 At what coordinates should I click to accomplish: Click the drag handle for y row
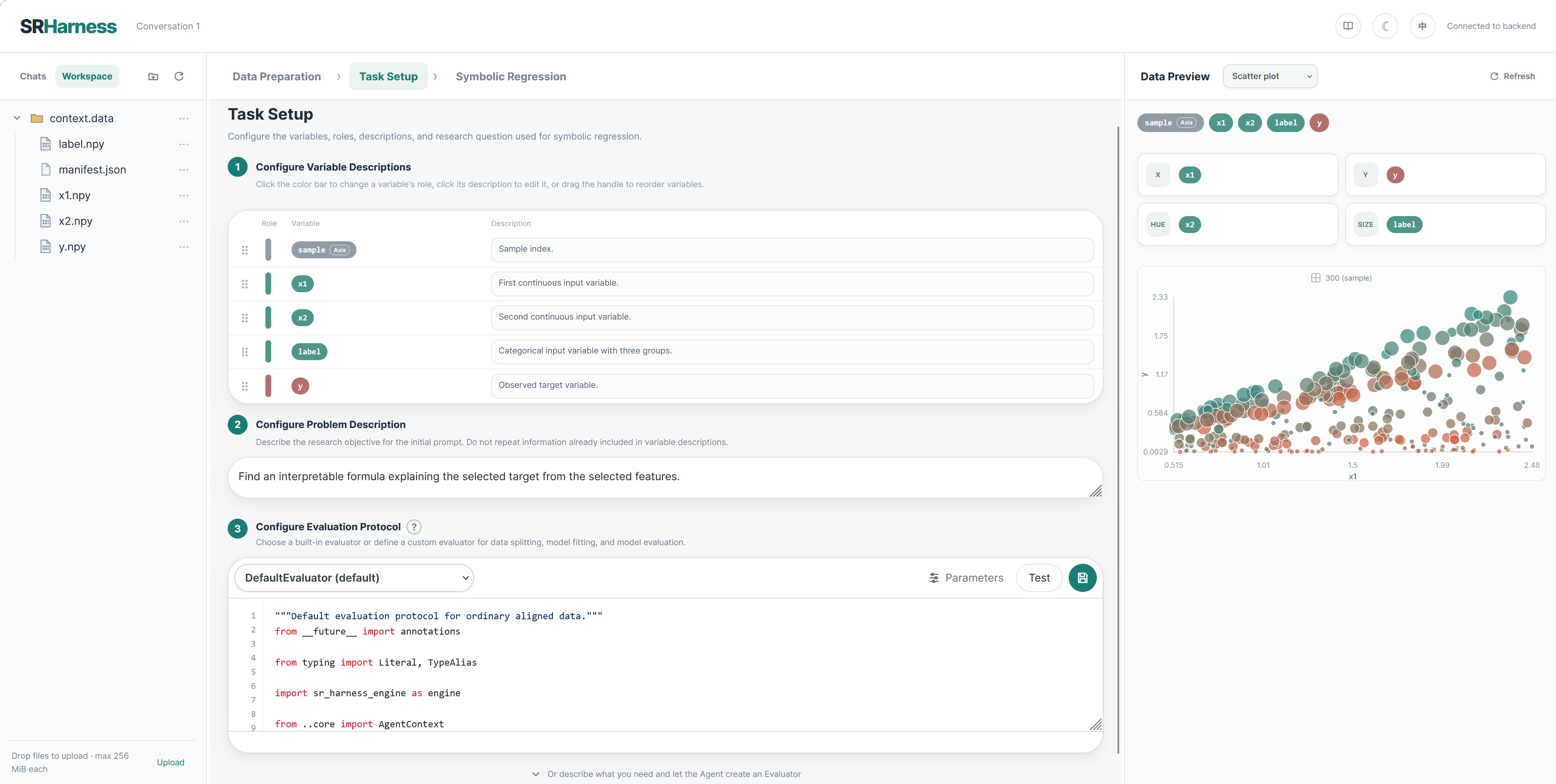[245, 386]
